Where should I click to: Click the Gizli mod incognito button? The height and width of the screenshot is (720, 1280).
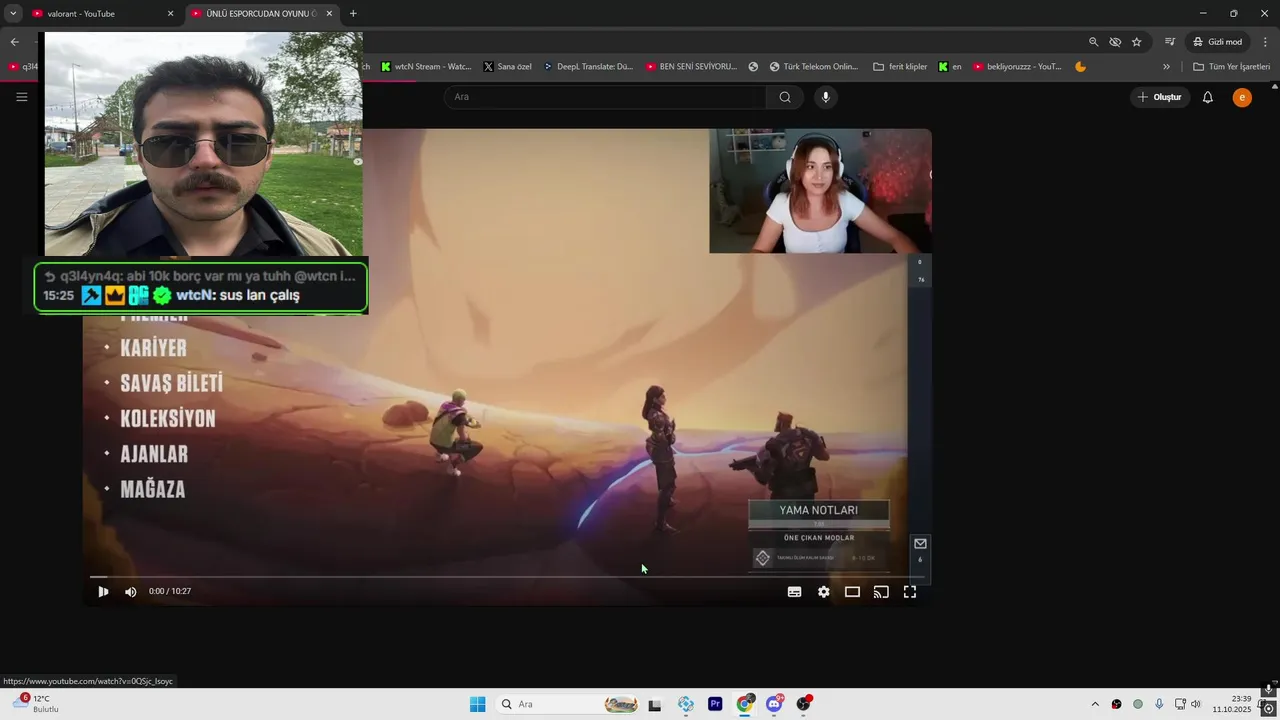(1217, 42)
